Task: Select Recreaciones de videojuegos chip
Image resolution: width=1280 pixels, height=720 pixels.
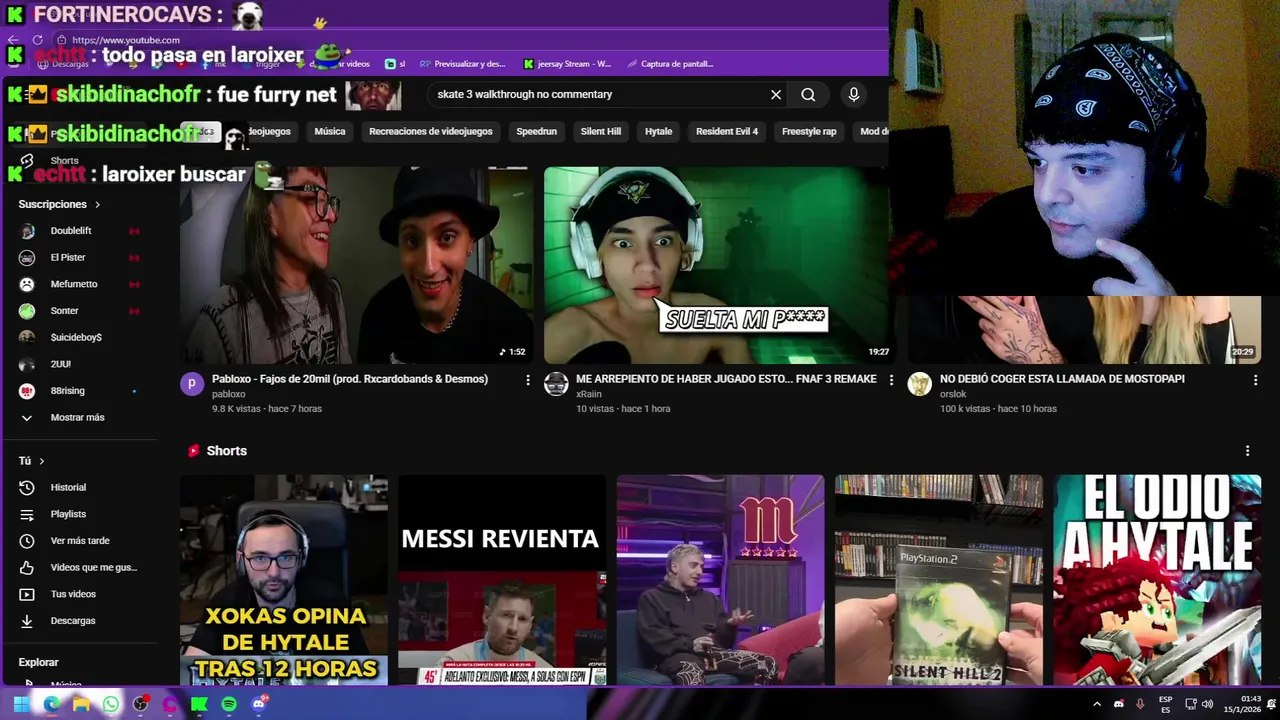Action: pyautogui.click(x=431, y=131)
